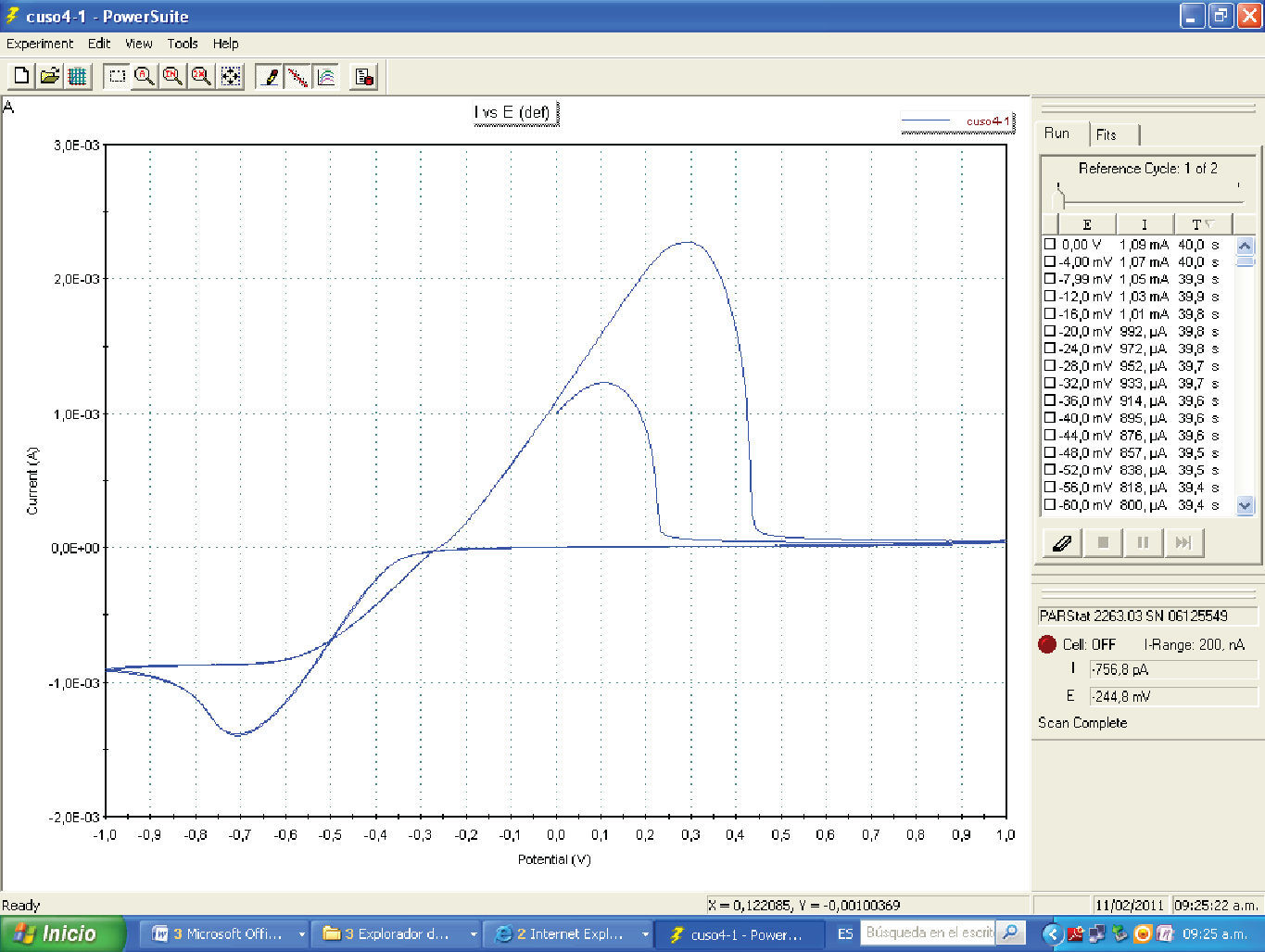Image resolution: width=1265 pixels, height=952 pixels.
Task: Expand the Microsoft Office taskbar group arrow
Action: (302, 934)
